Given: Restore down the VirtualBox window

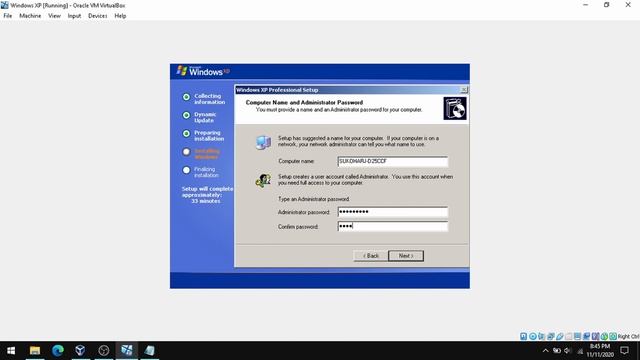Looking at the screenshot, I should (x=607, y=5).
